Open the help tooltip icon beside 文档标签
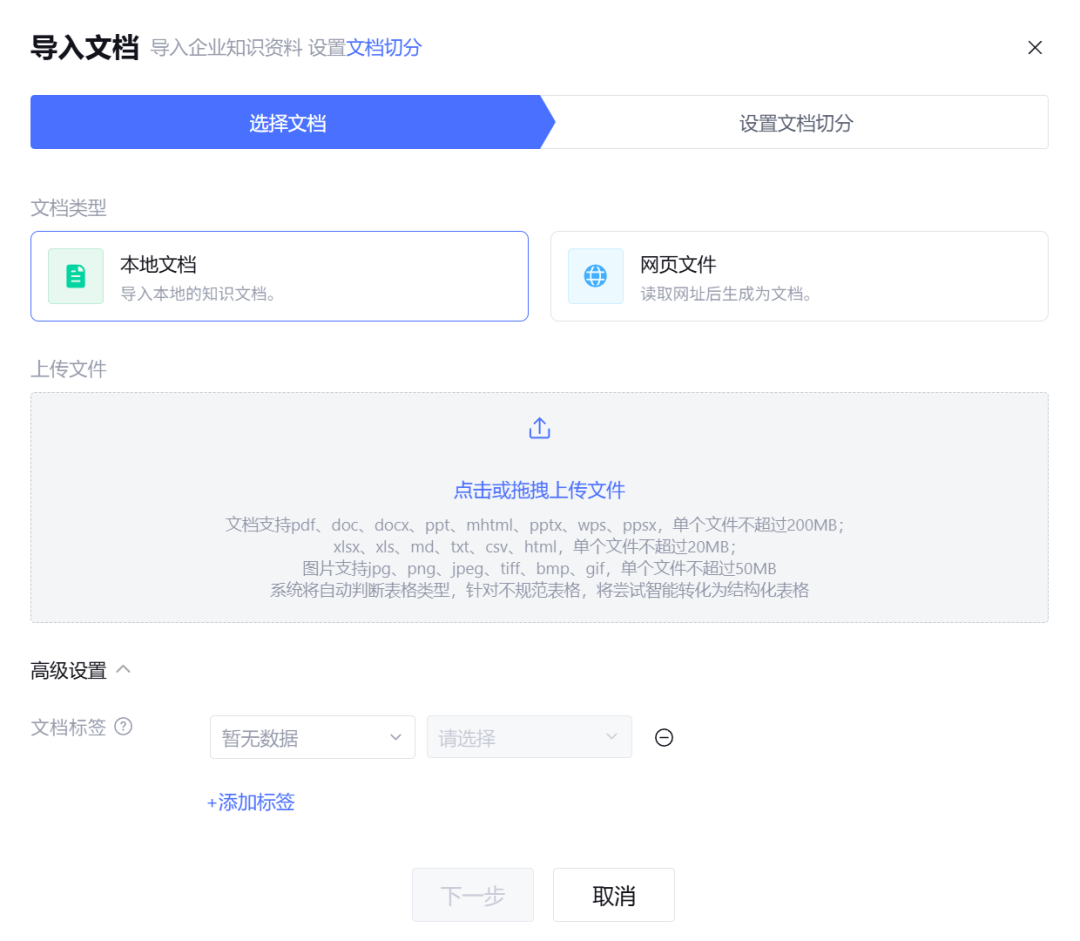Image resolution: width=1080 pixels, height=941 pixels. coord(122,727)
